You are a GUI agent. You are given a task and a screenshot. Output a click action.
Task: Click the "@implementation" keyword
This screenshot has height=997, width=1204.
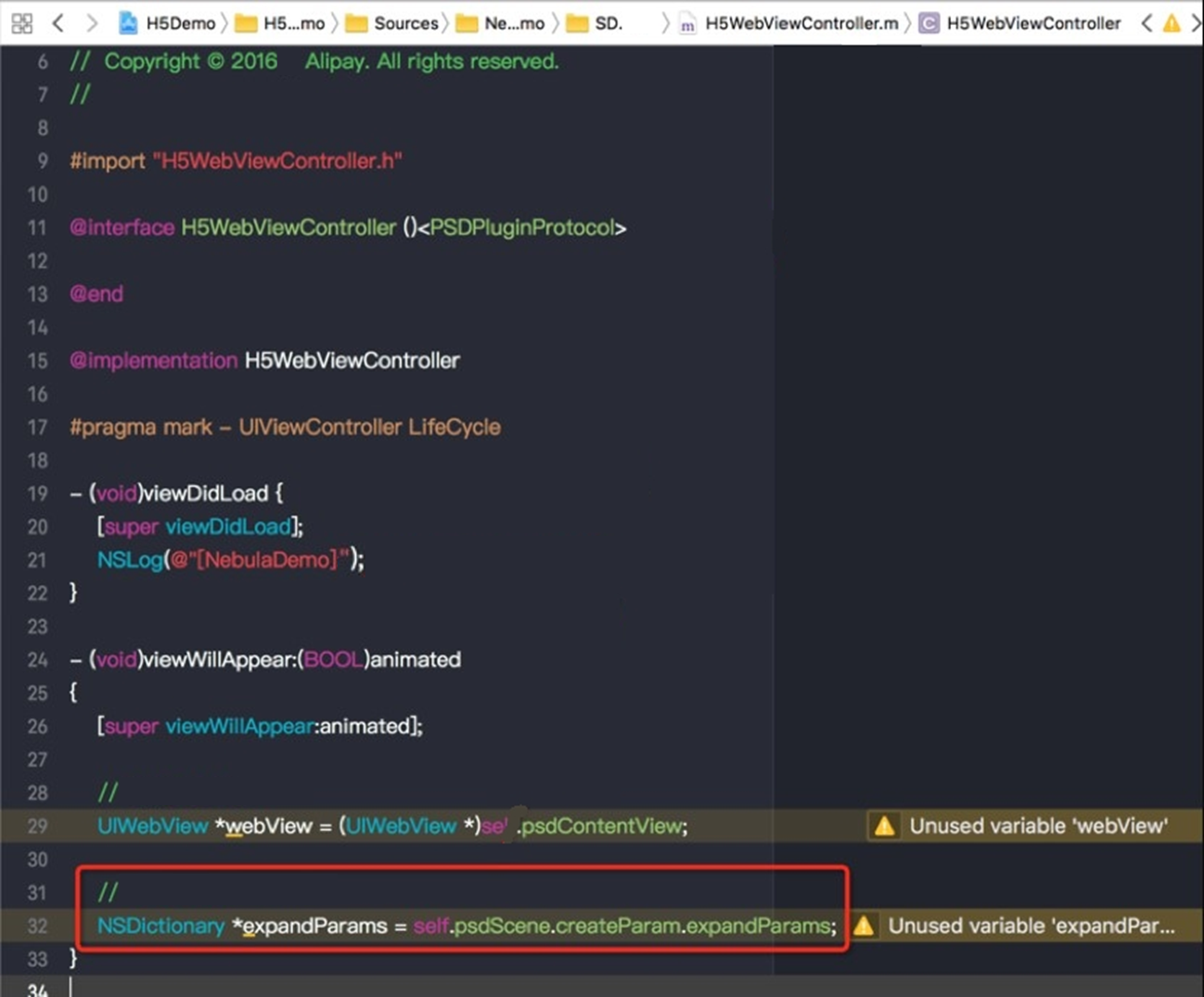coord(153,361)
